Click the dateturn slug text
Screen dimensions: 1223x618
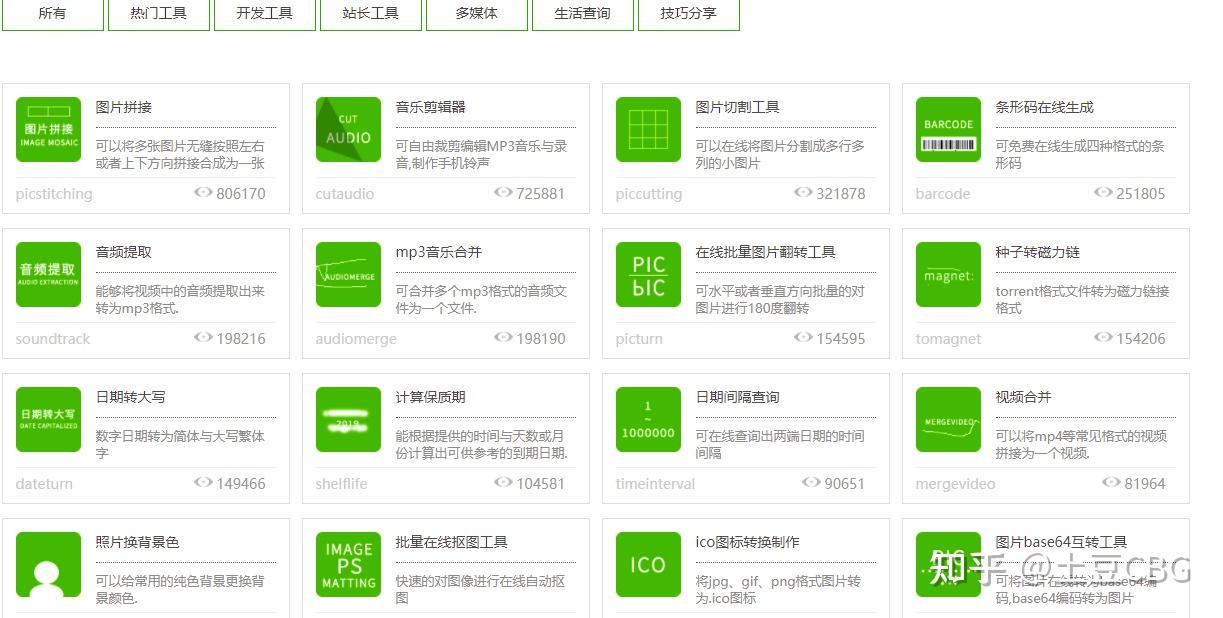(x=44, y=484)
